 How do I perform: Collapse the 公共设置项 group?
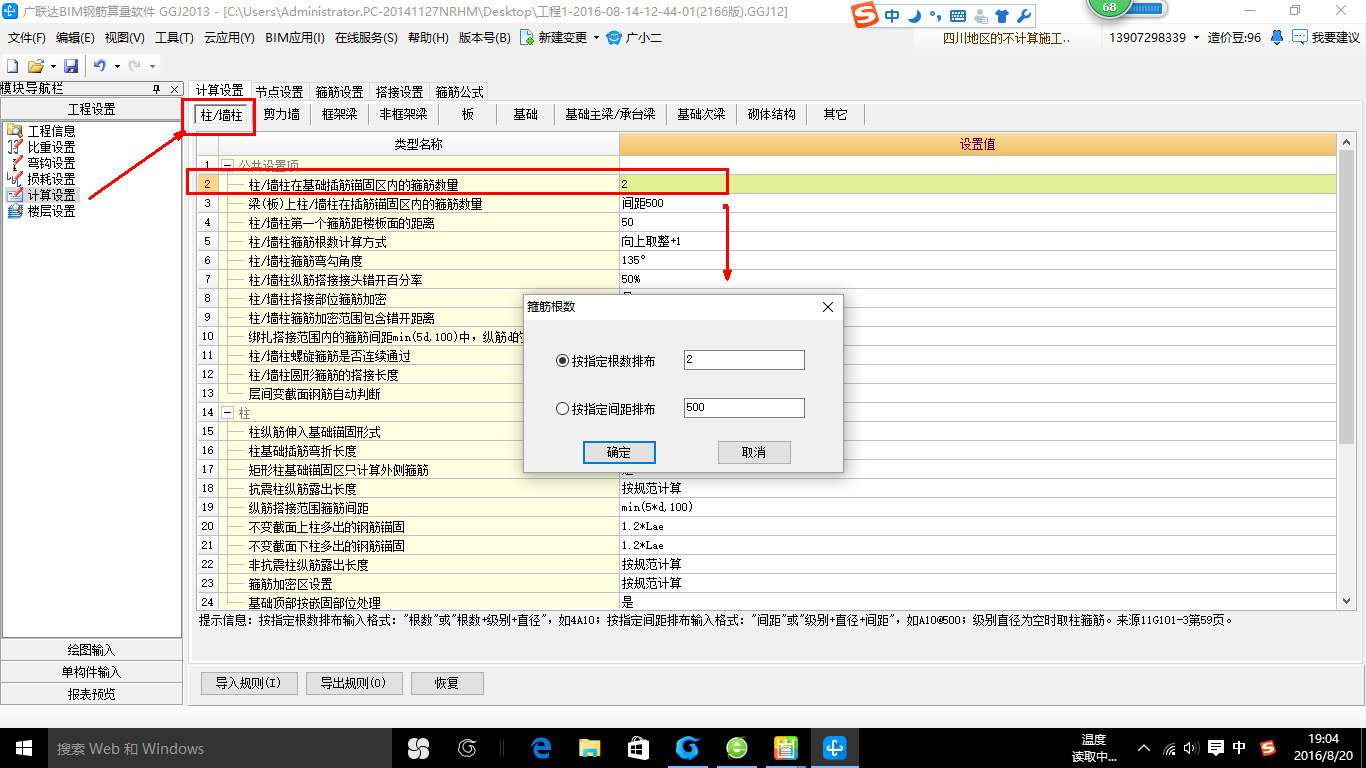coord(227,165)
